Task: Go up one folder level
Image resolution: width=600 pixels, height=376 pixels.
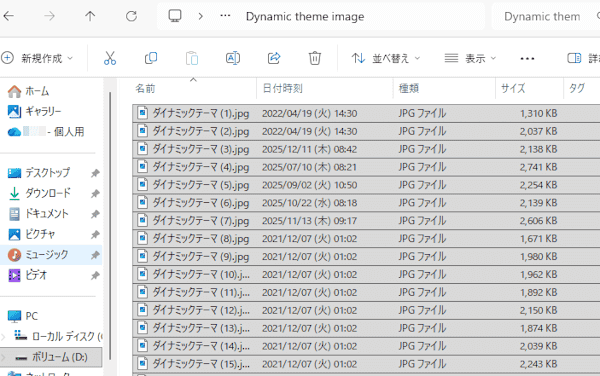Action: pos(90,16)
